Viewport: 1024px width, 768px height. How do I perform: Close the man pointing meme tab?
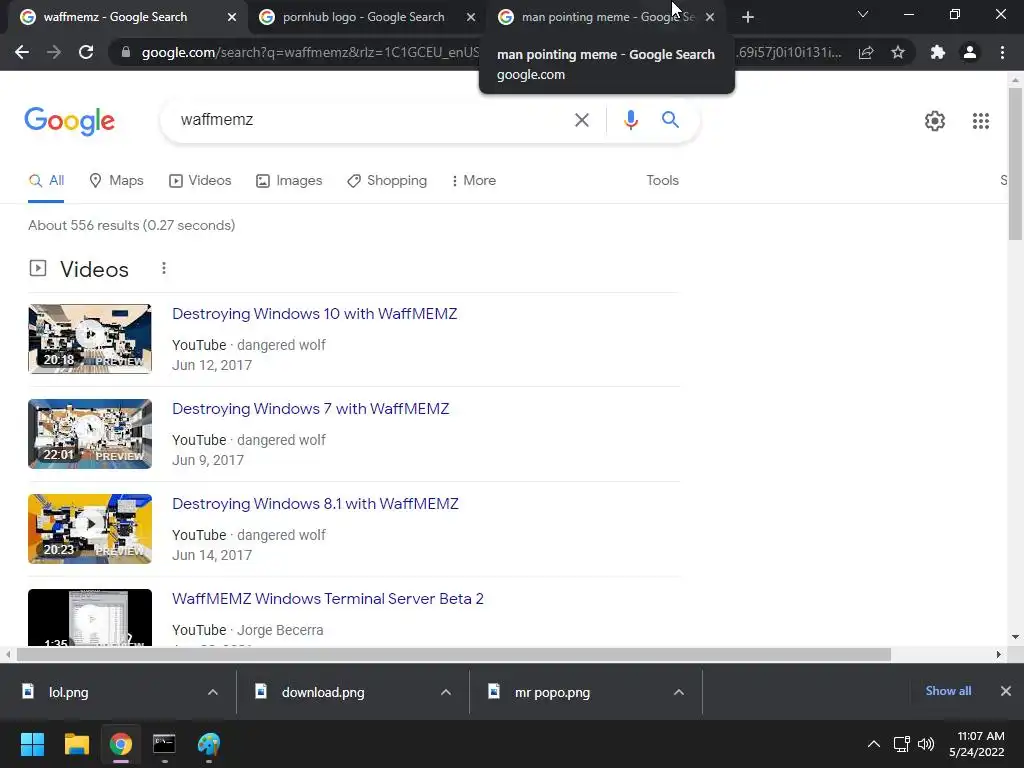pos(710,17)
